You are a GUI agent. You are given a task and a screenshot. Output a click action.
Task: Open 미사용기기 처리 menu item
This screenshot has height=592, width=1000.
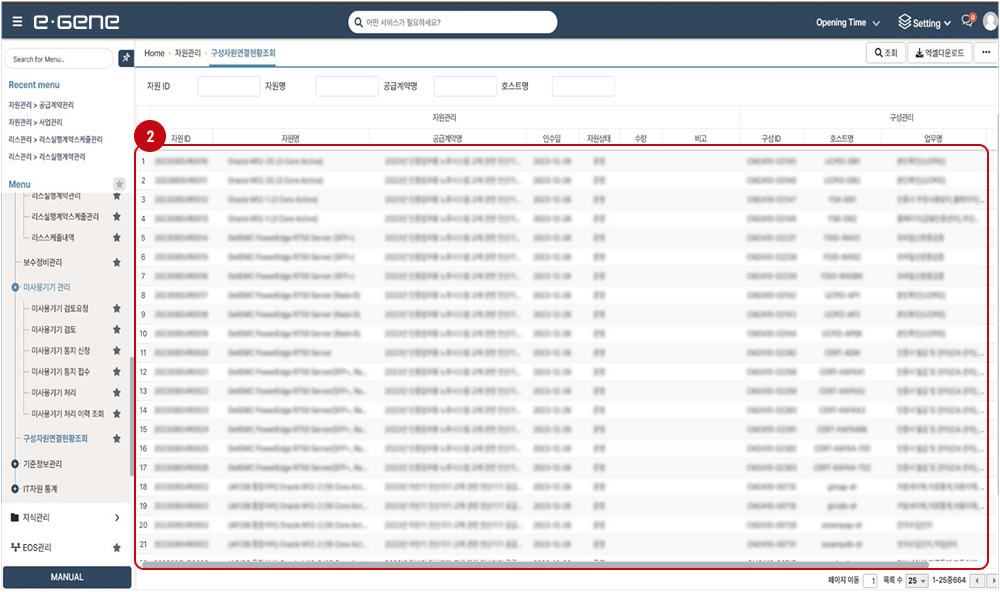55,392
